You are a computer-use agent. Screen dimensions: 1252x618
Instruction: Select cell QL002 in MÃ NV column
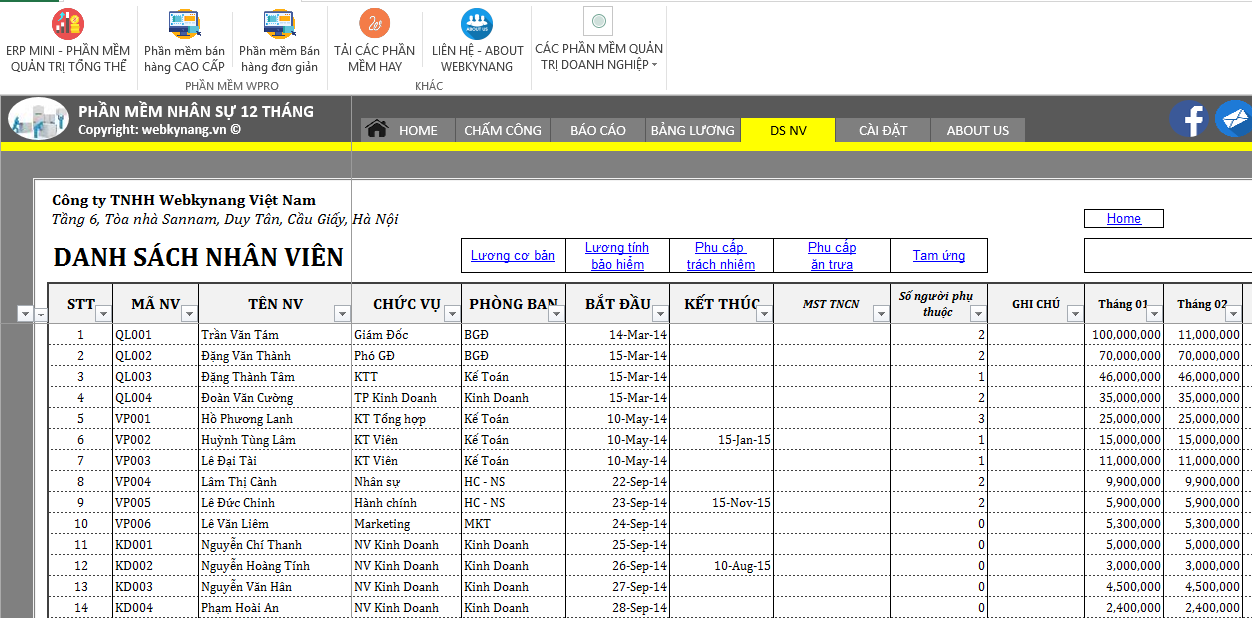click(155, 356)
